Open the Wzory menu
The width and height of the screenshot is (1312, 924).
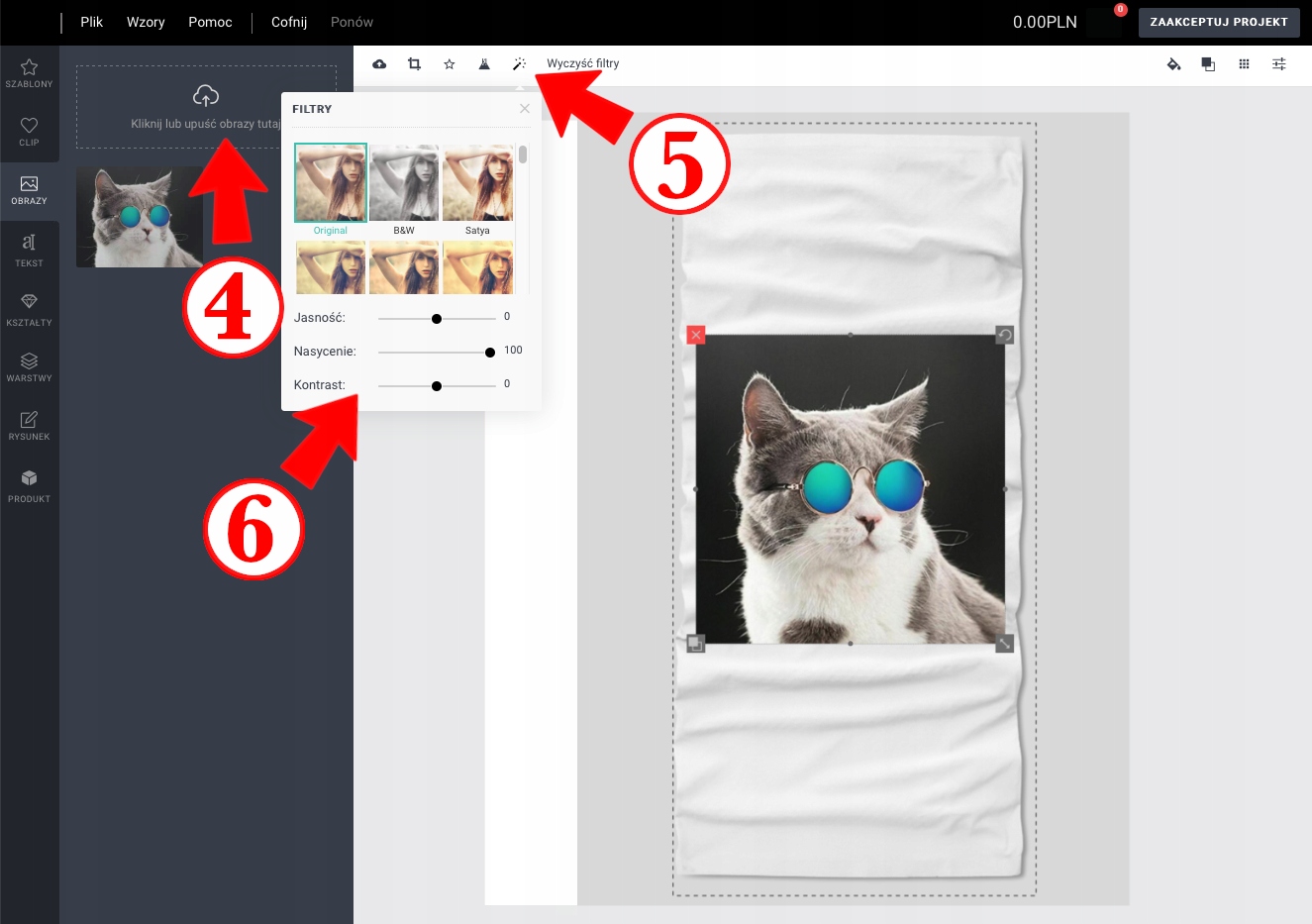tap(146, 22)
